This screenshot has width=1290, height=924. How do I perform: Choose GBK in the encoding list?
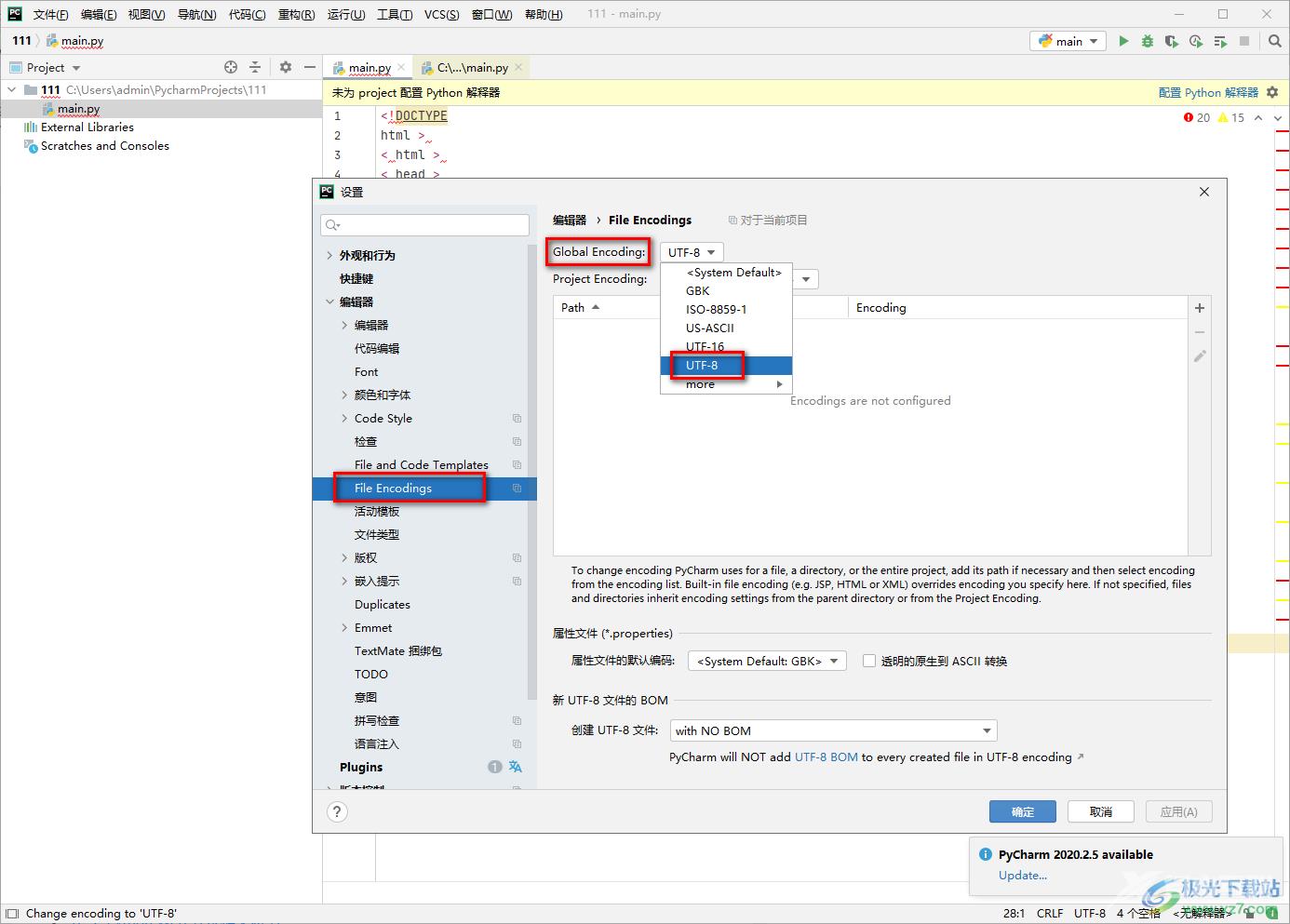726,290
